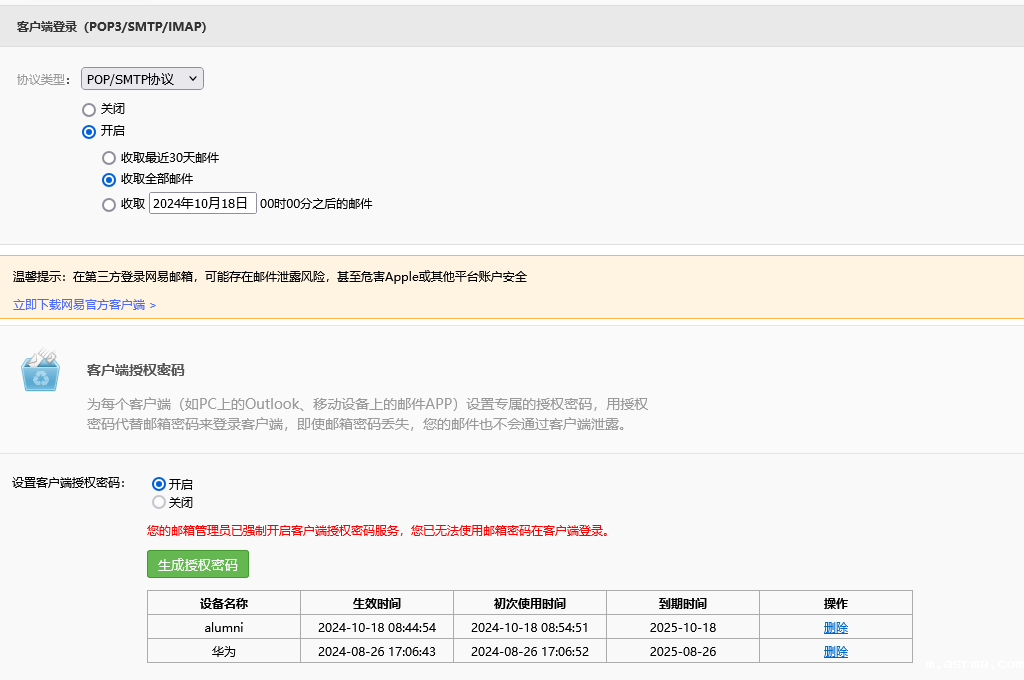The width and height of the screenshot is (1024, 680).
Task: Select the alumni device name cell
Action: coord(224,628)
